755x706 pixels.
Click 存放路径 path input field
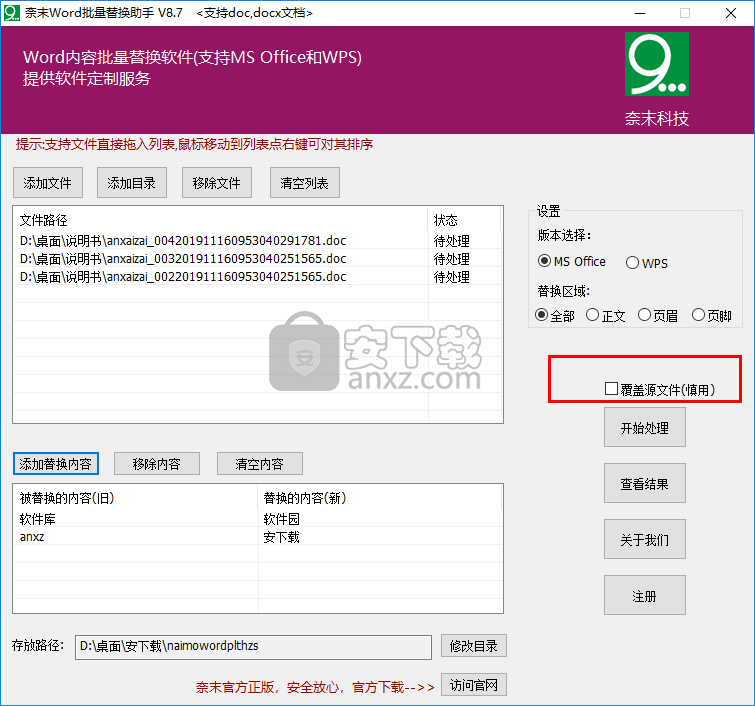(x=253, y=647)
